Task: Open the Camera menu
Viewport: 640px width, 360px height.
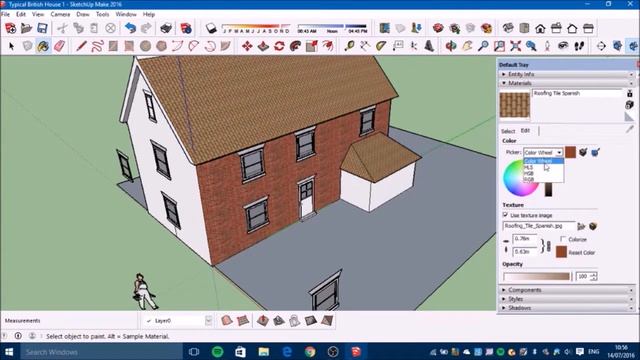Action: click(x=60, y=14)
